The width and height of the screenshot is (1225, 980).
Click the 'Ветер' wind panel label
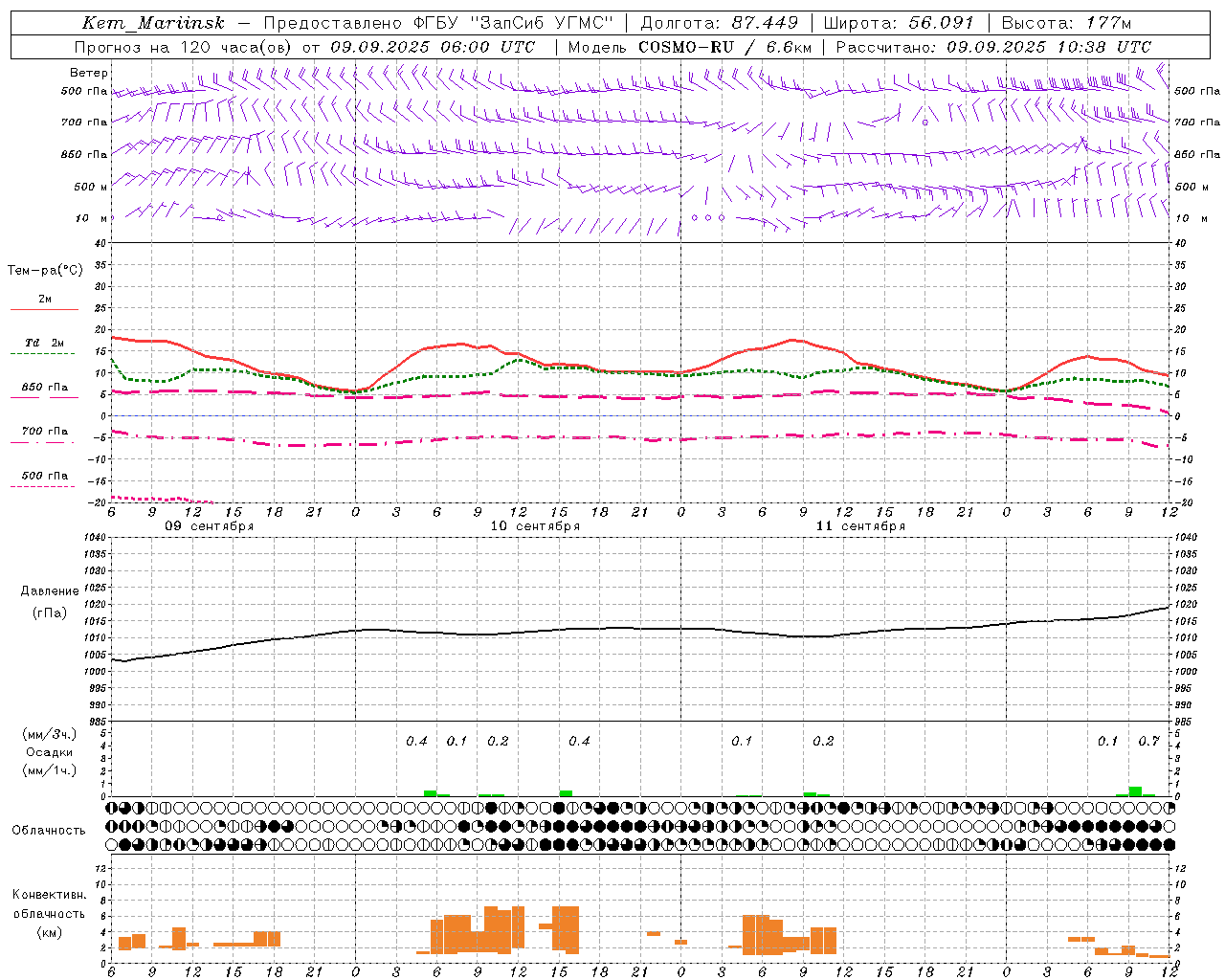click(89, 73)
